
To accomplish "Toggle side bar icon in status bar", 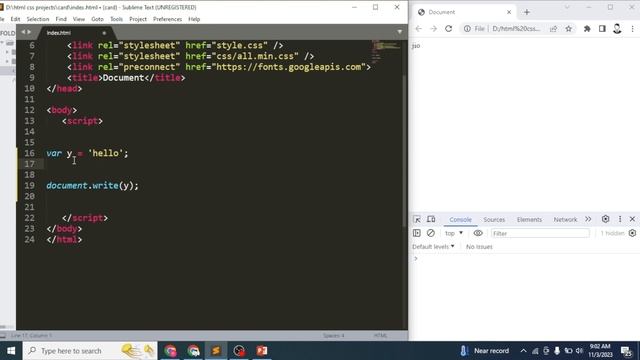I will [3, 336].
